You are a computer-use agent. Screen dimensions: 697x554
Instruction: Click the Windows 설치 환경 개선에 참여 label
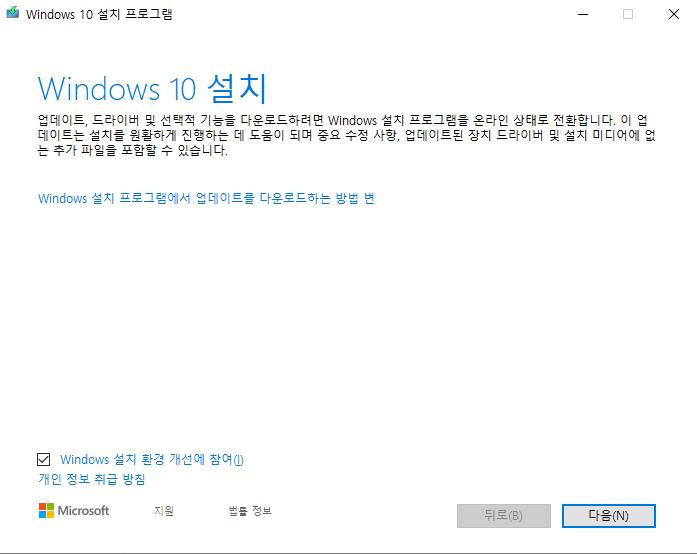click(x=152, y=459)
